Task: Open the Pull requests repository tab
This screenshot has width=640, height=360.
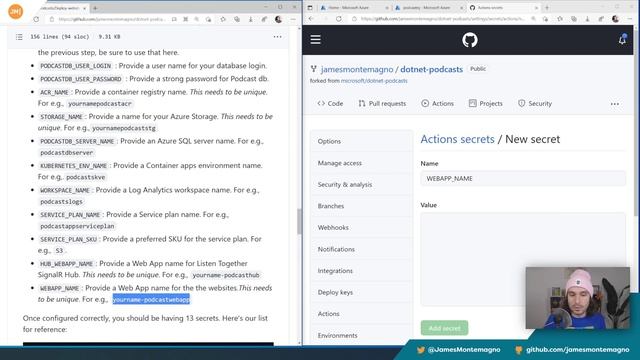Action: tap(382, 104)
